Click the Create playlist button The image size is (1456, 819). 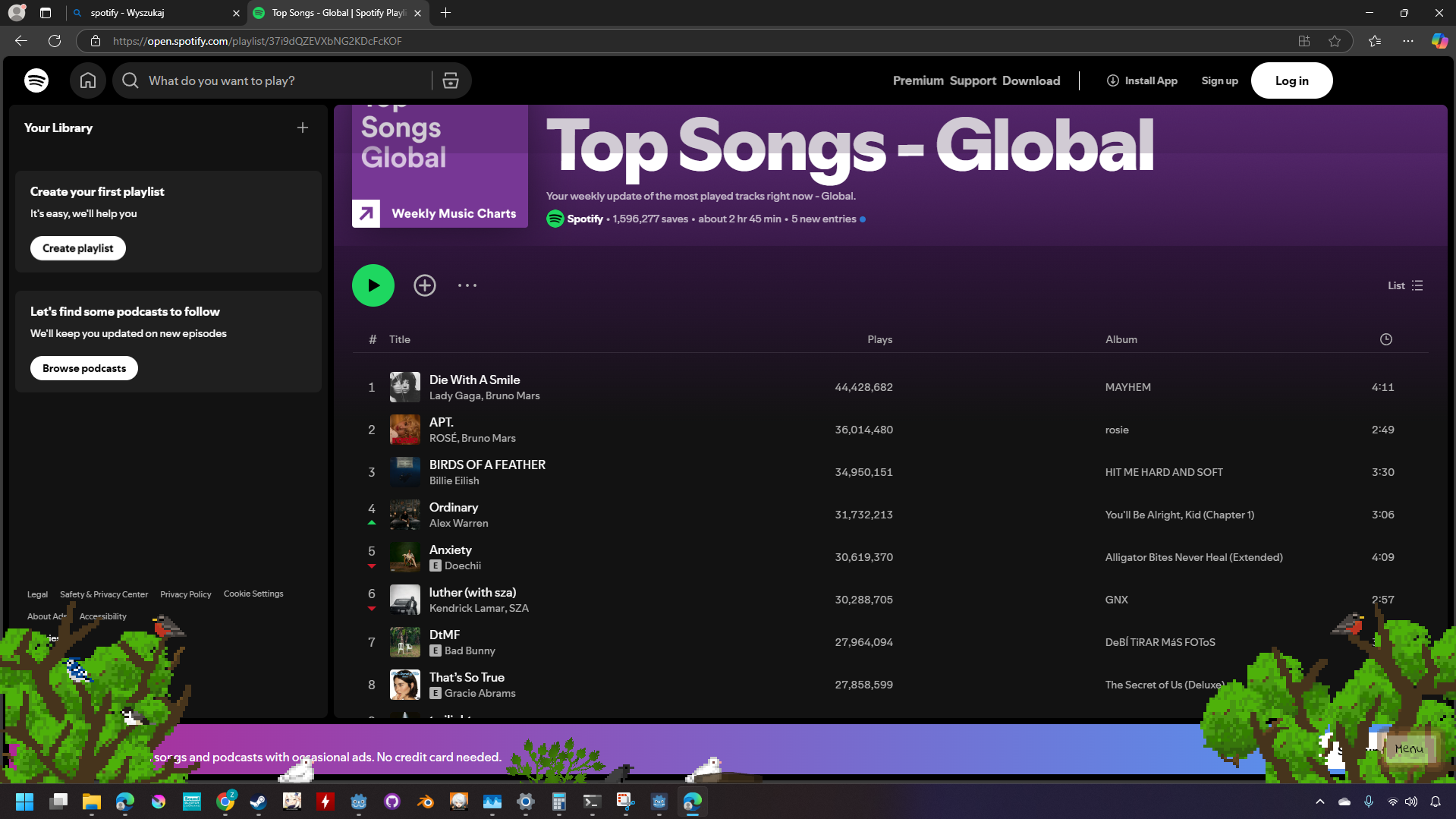click(78, 248)
